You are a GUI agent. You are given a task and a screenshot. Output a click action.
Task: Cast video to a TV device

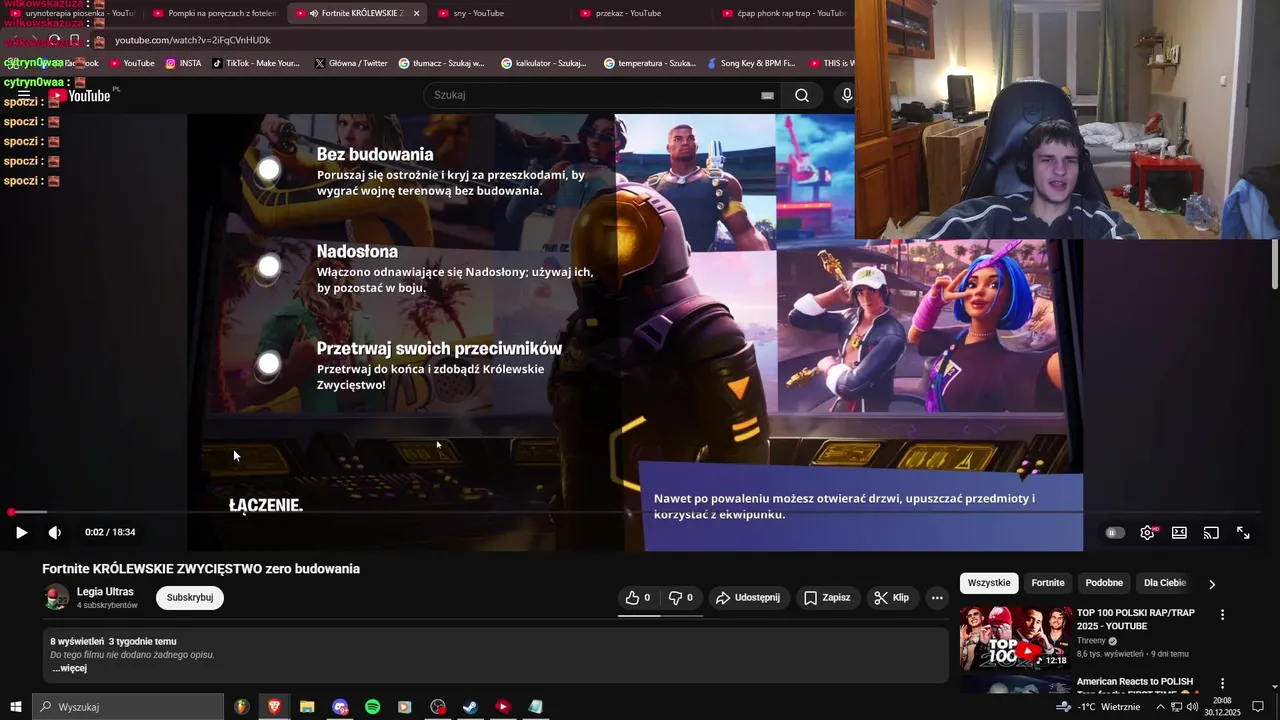1211,533
